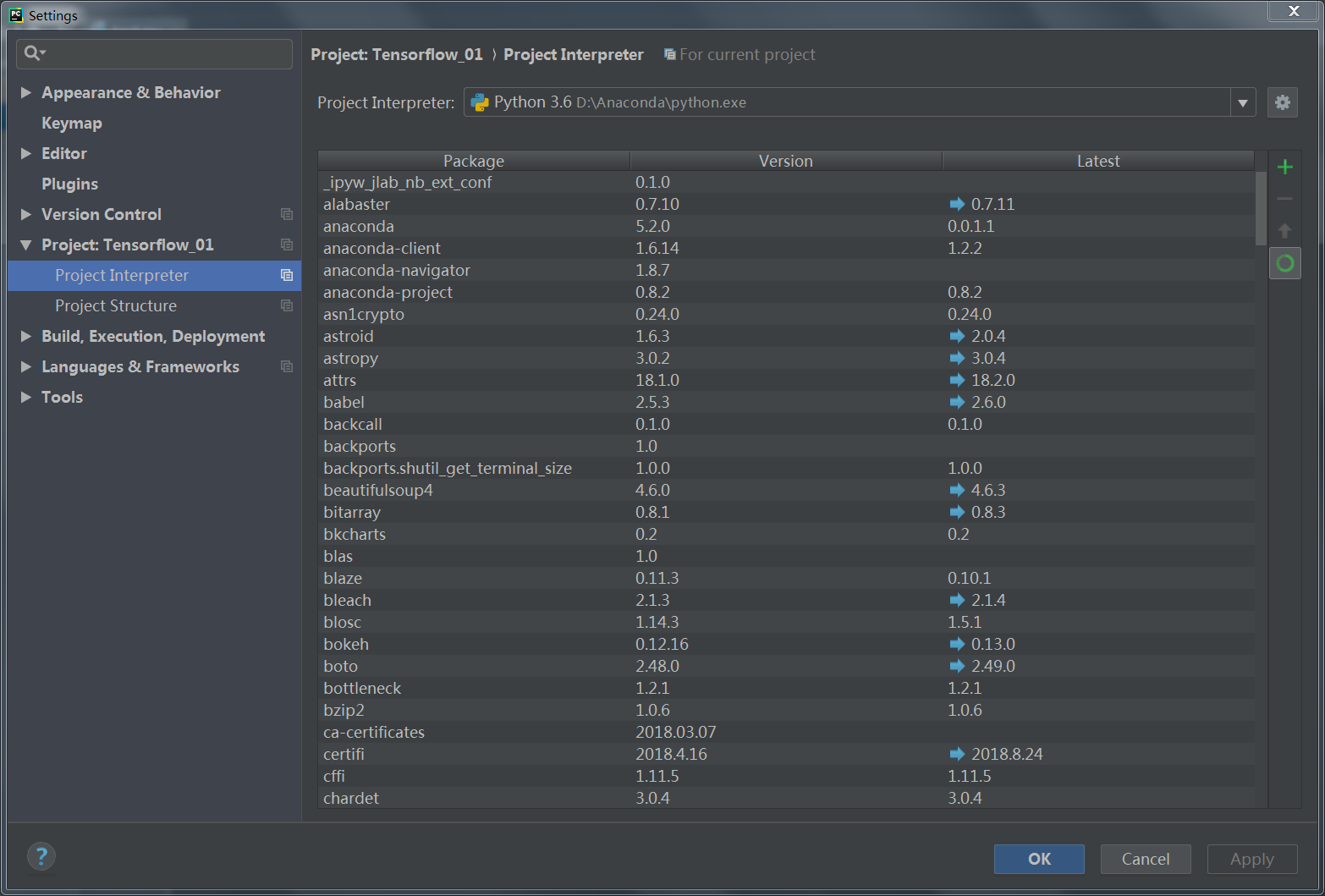Open the Project Interpreter dropdown arrow
1325x896 pixels.
pos(1242,102)
